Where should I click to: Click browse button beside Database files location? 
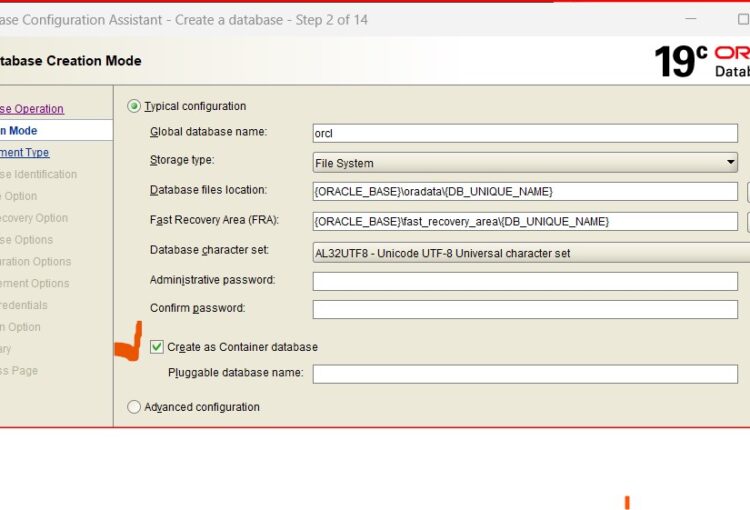(747, 191)
